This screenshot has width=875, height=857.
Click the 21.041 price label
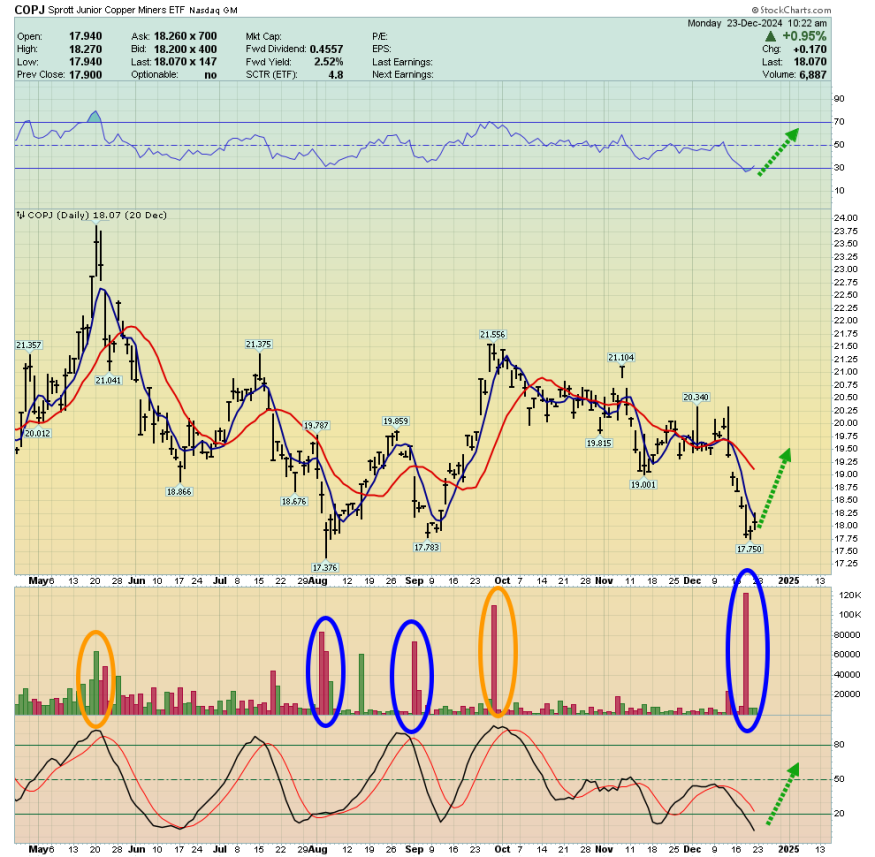(108, 381)
